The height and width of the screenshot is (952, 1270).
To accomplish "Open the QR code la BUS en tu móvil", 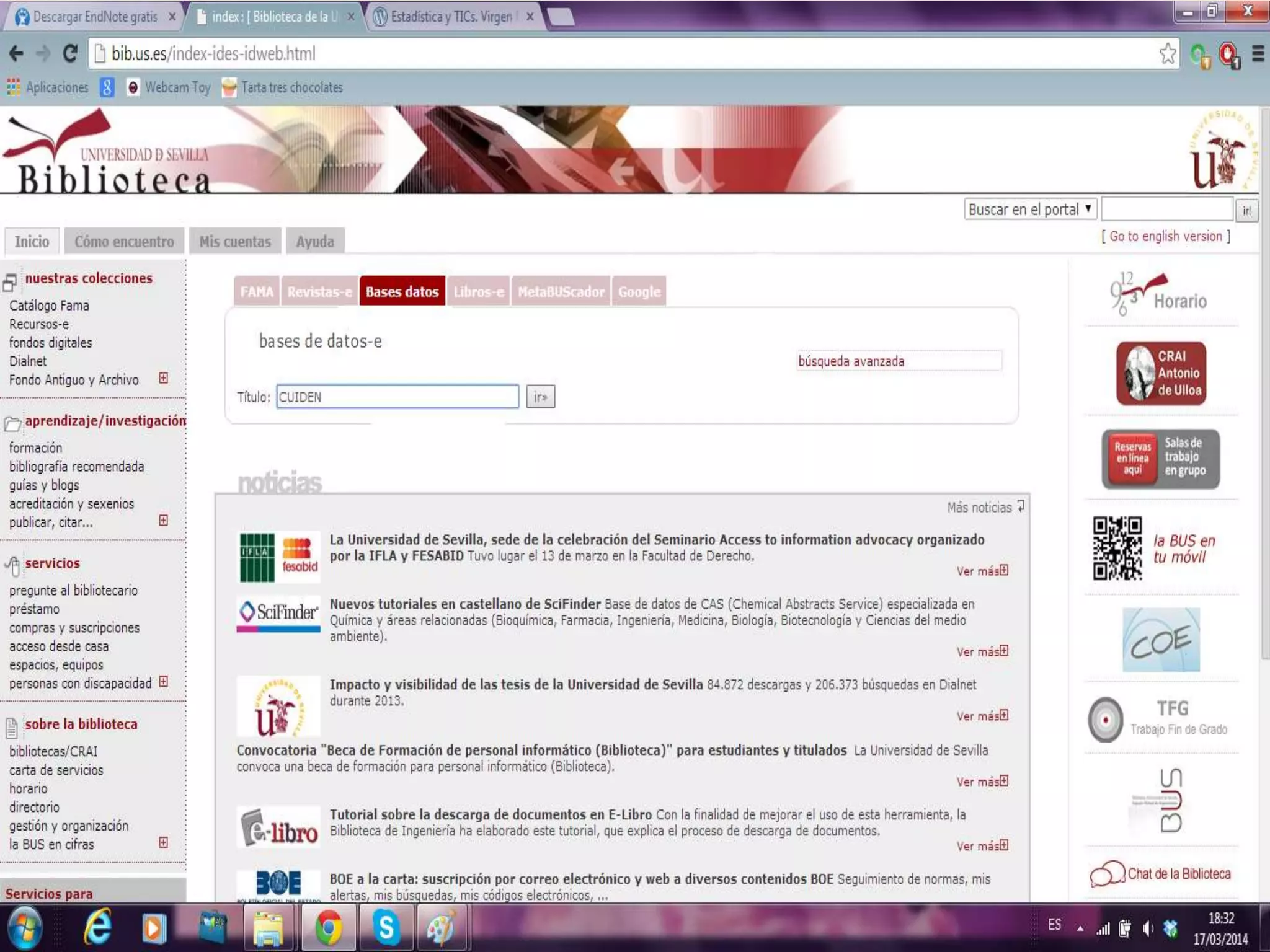I will pyautogui.click(x=1117, y=548).
